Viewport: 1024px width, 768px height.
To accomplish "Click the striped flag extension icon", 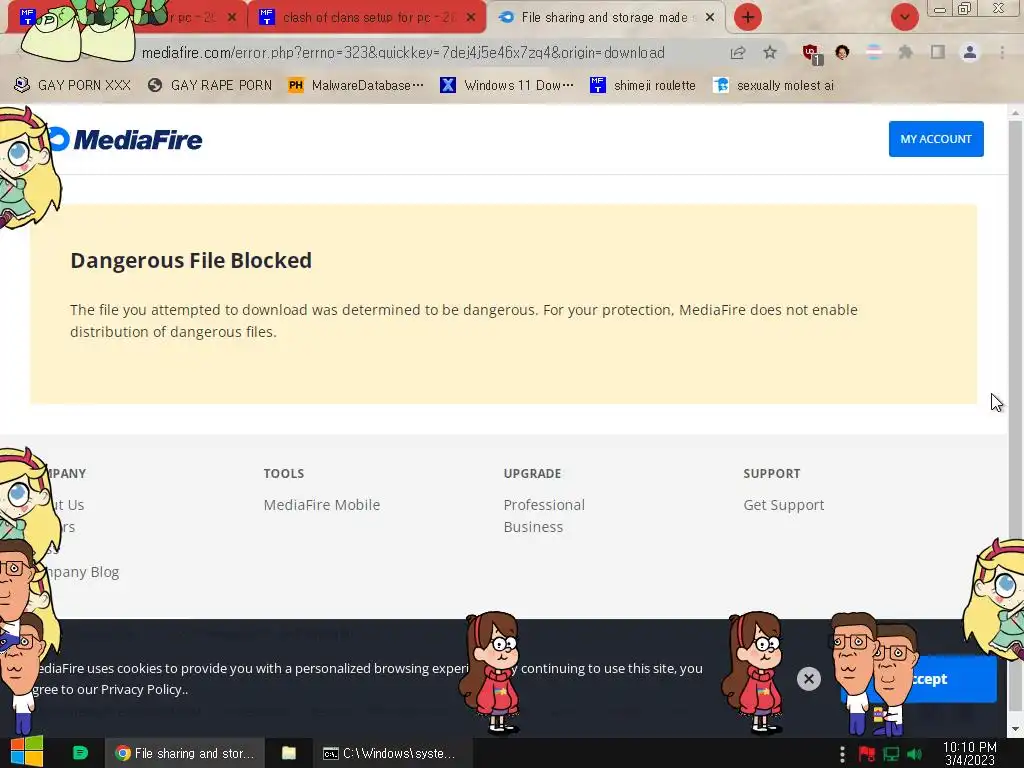I will pos(873,52).
